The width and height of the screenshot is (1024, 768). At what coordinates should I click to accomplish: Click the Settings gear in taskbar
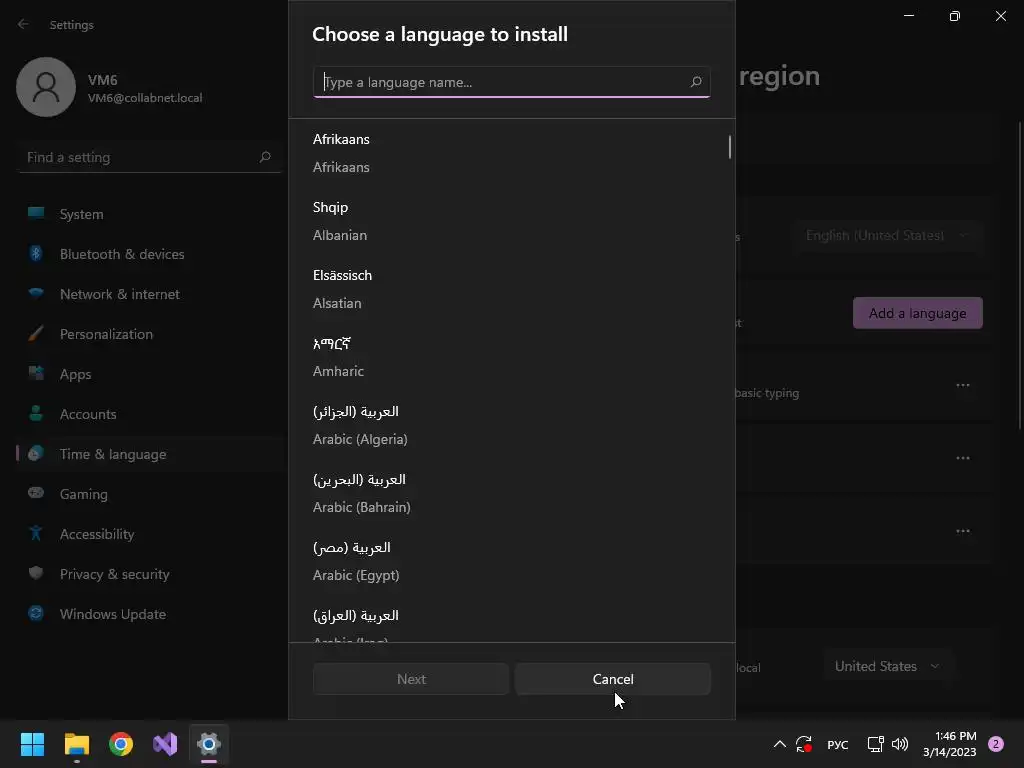tap(209, 744)
